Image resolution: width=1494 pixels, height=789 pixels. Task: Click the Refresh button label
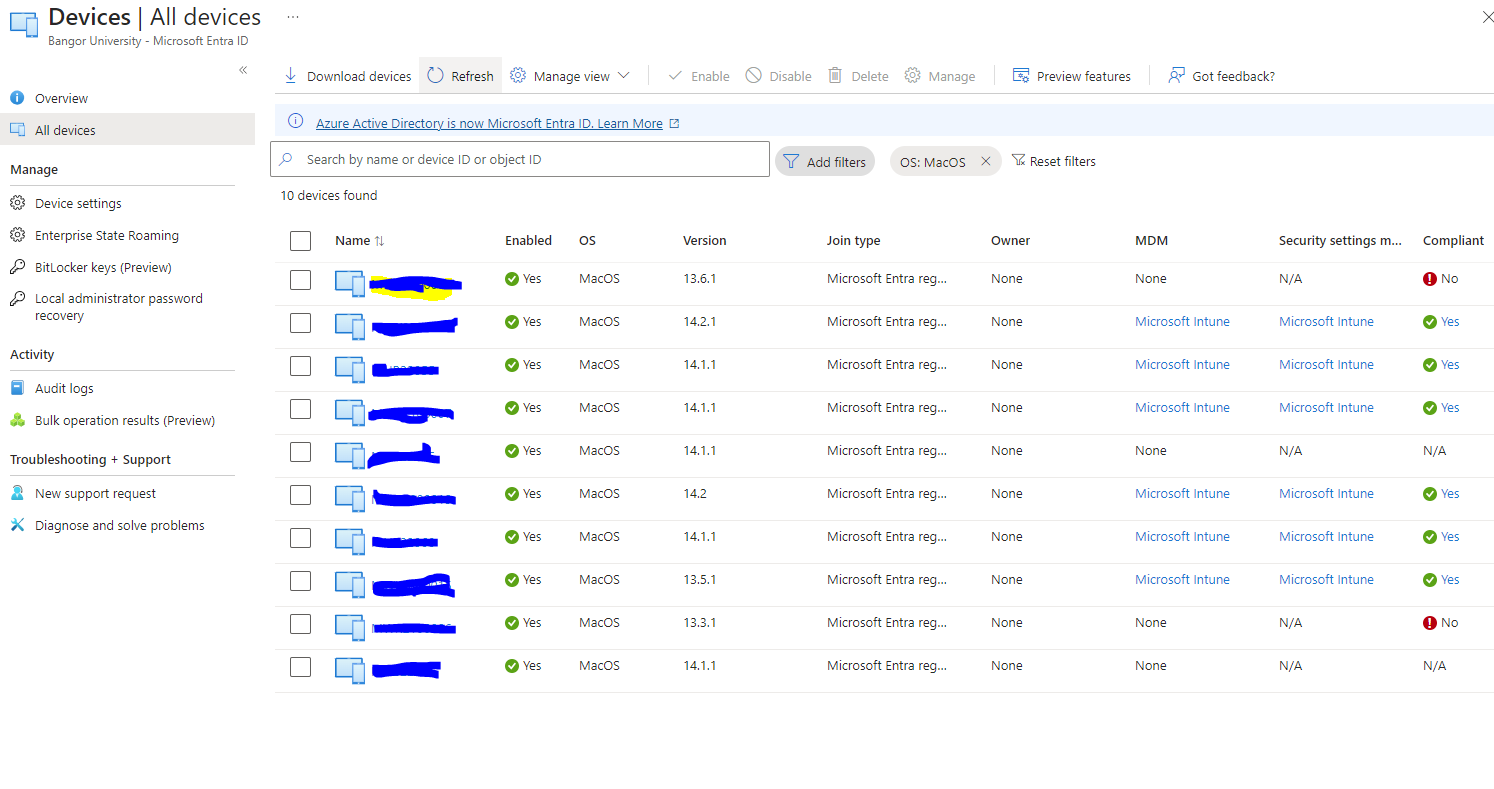click(472, 76)
